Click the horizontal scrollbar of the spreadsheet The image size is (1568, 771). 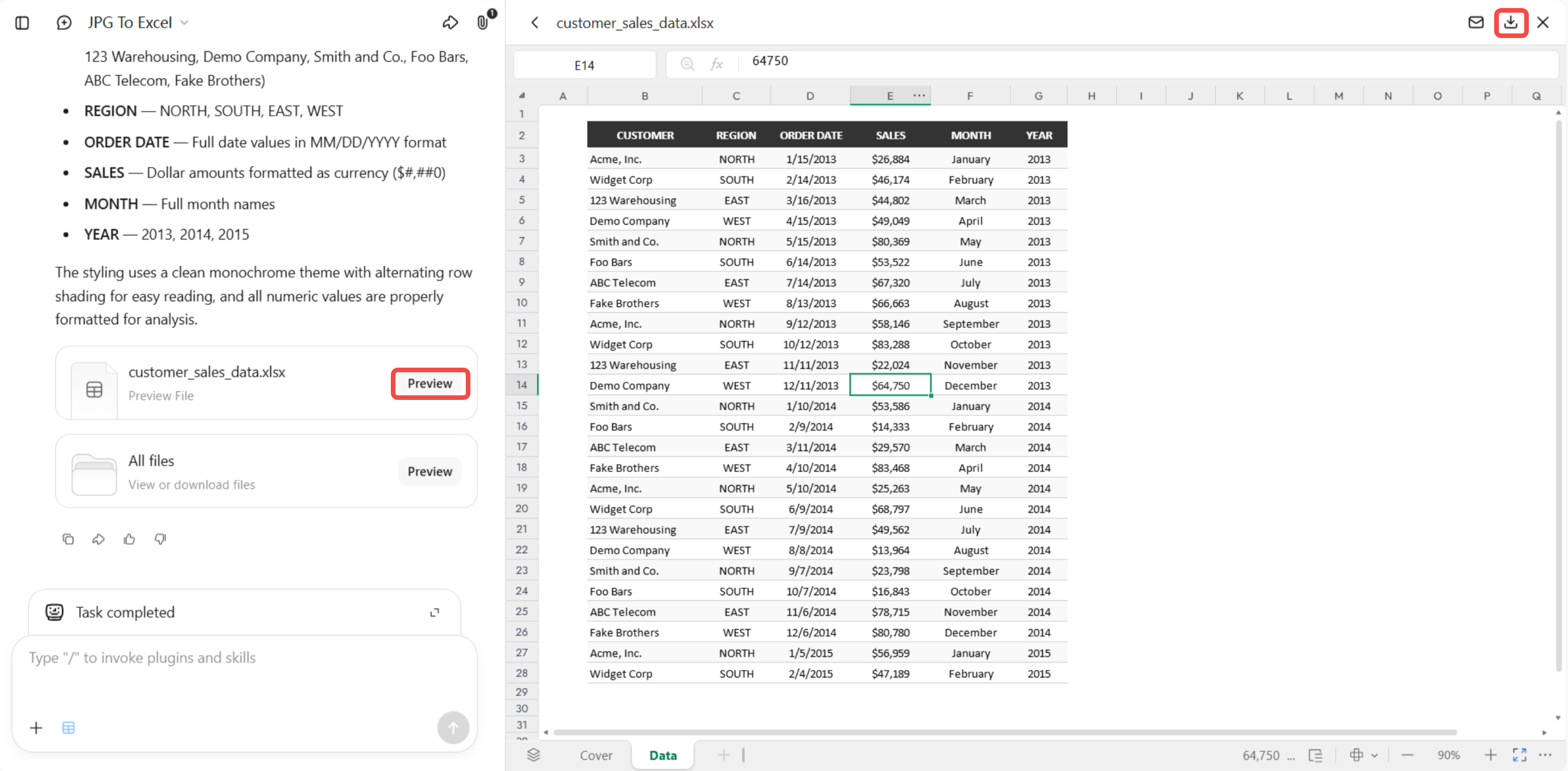click(1005, 732)
